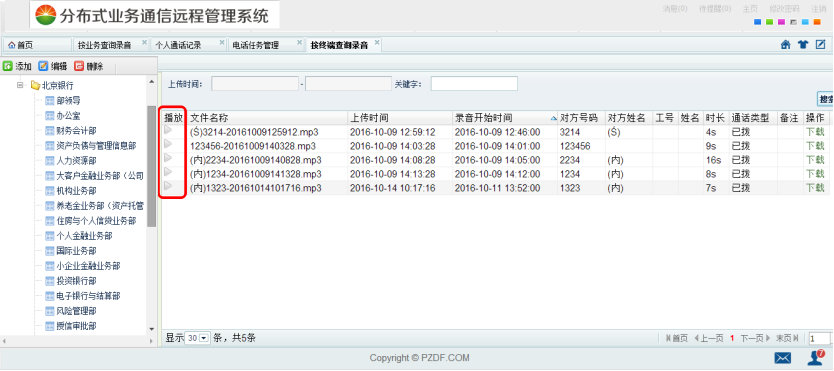834x371 pixels.
Task: Jump to 首页 in pagination
Action: tap(677, 338)
